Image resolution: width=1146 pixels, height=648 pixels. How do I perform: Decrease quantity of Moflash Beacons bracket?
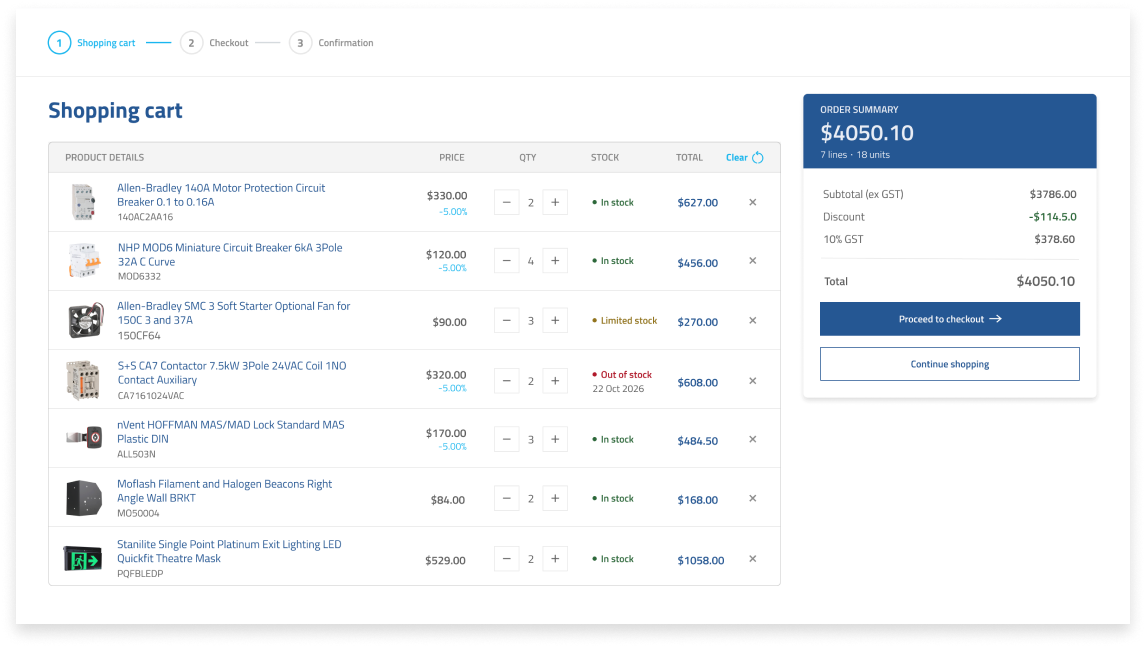coord(506,499)
